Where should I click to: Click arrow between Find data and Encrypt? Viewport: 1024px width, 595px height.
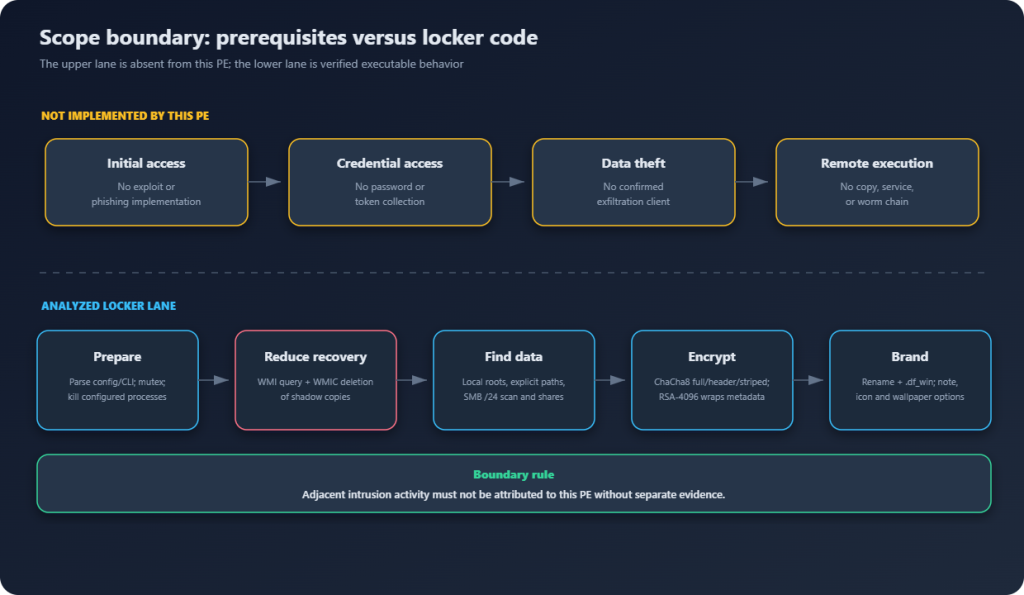[x=610, y=379]
